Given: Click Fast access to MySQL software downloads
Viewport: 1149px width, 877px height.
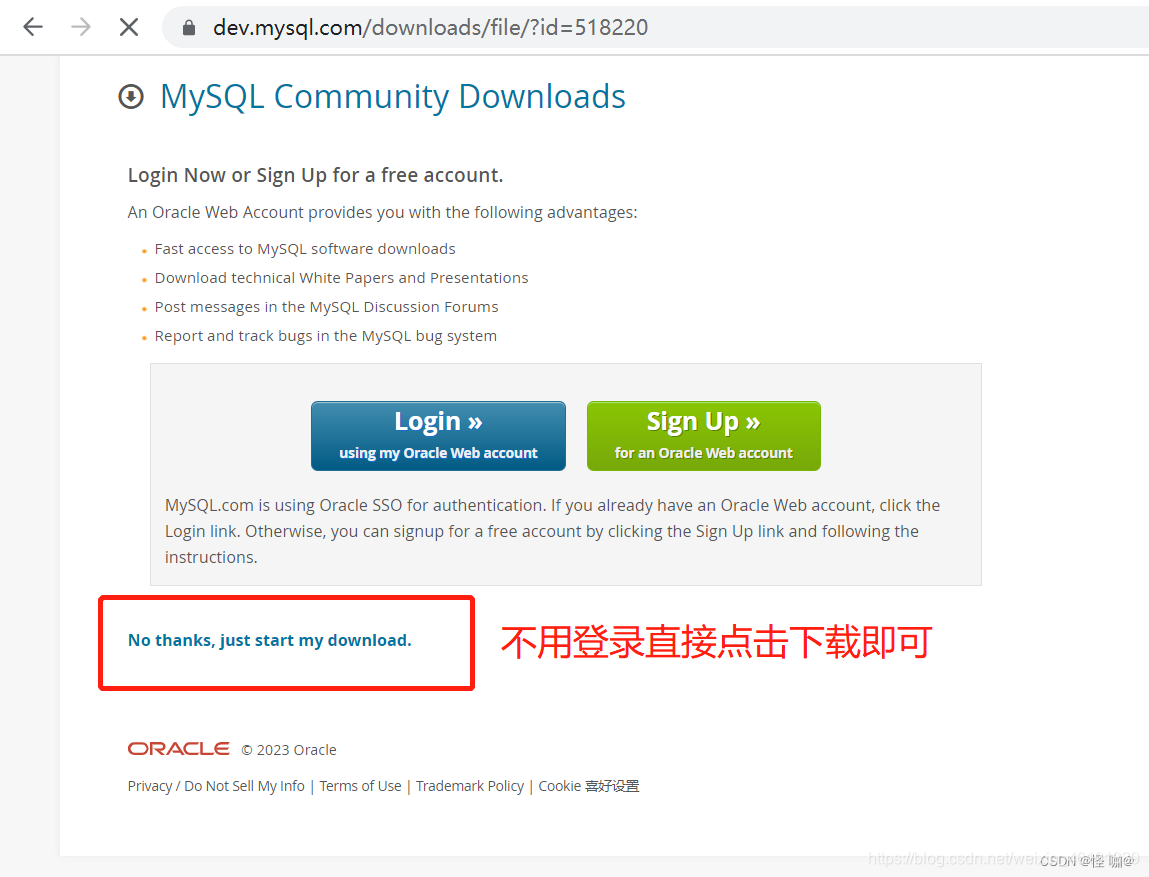Looking at the screenshot, I should (305, 249).
